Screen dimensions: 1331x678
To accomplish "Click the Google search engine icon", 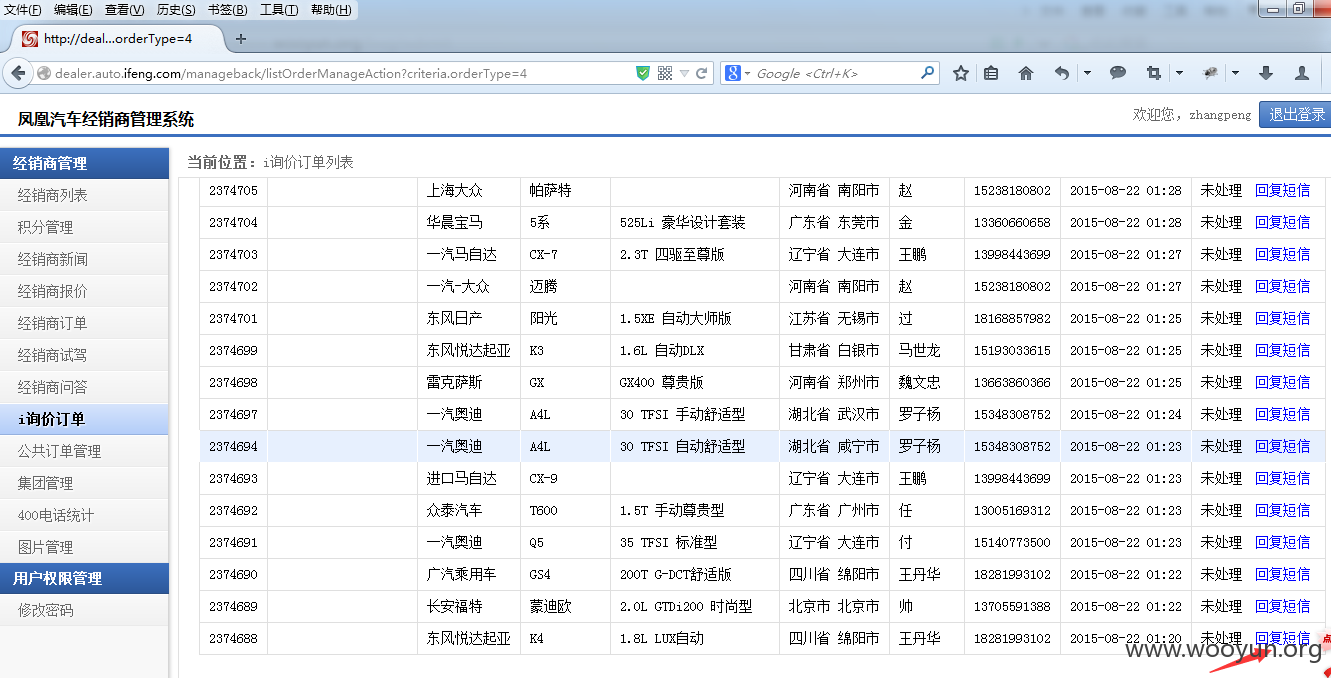I will (x=732, y=73).
